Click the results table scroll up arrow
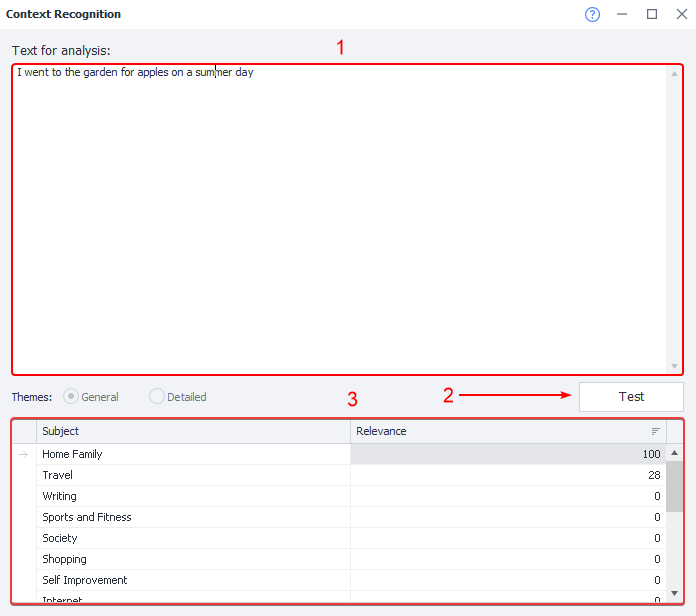The width and height of the screenshot is (696, 616). point(675,453)
